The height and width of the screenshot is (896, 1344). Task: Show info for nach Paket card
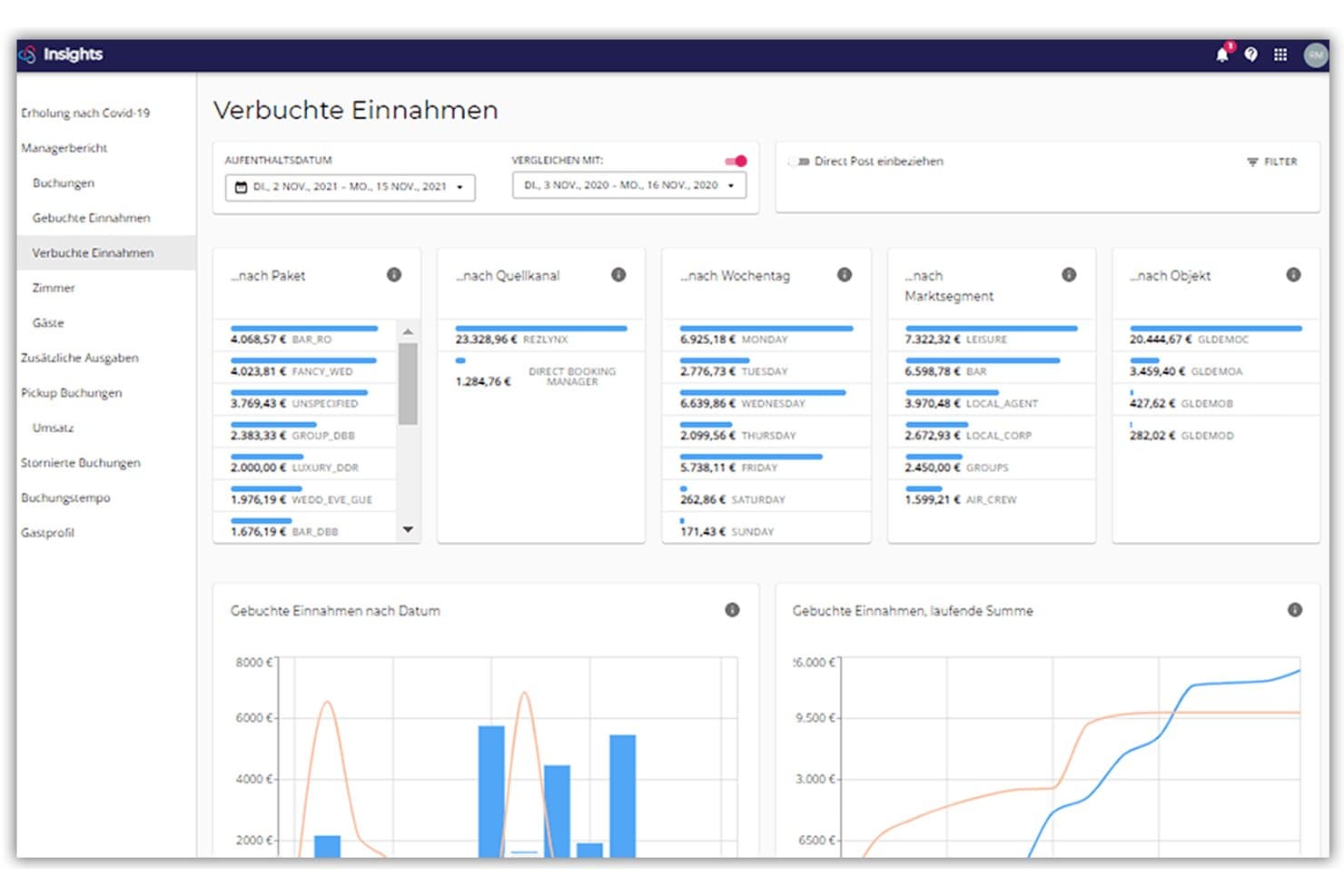394,274
